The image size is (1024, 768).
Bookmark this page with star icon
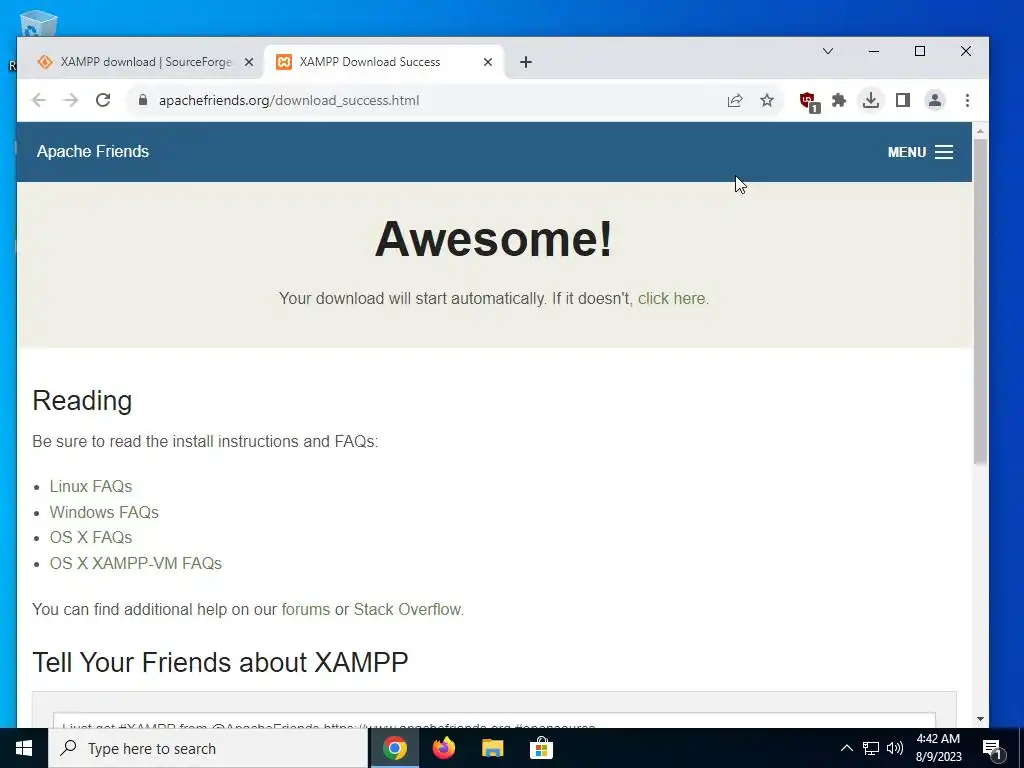(x=767, y=101)
